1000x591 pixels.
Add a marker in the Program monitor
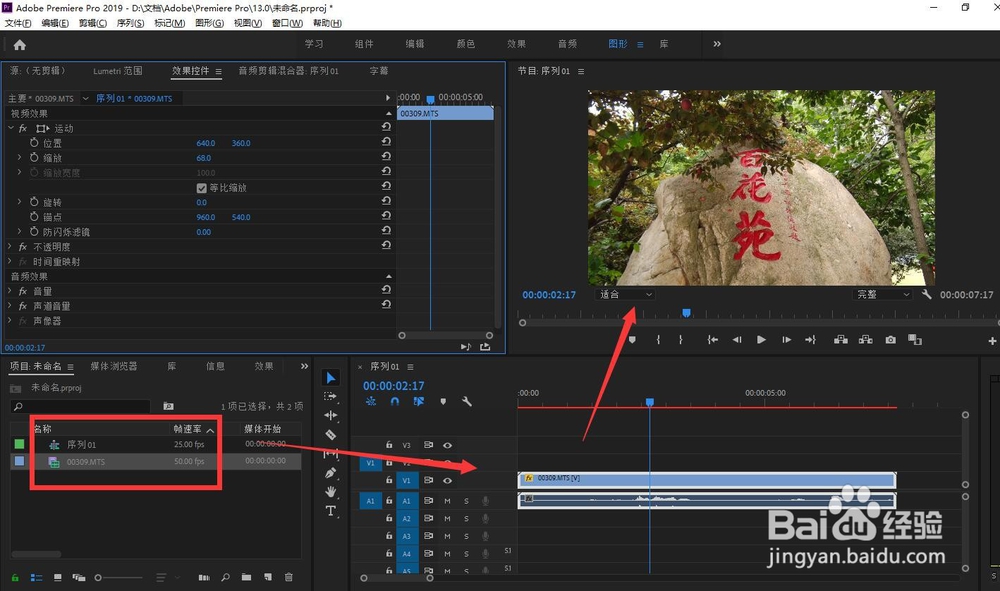(x=631, y=340)
